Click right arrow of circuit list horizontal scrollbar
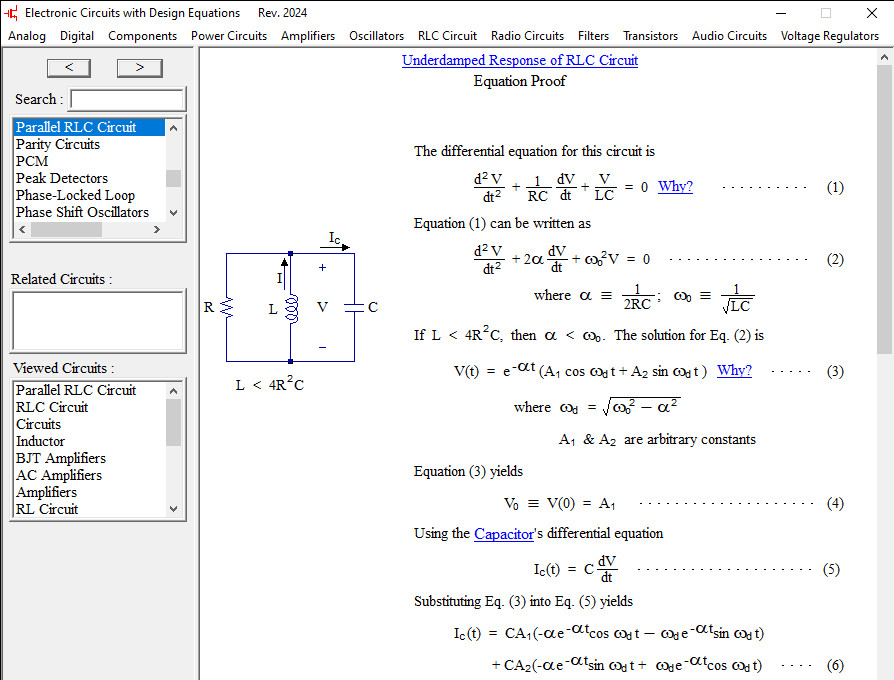Viewport: 894px width, 680px height. pos(157,229)
